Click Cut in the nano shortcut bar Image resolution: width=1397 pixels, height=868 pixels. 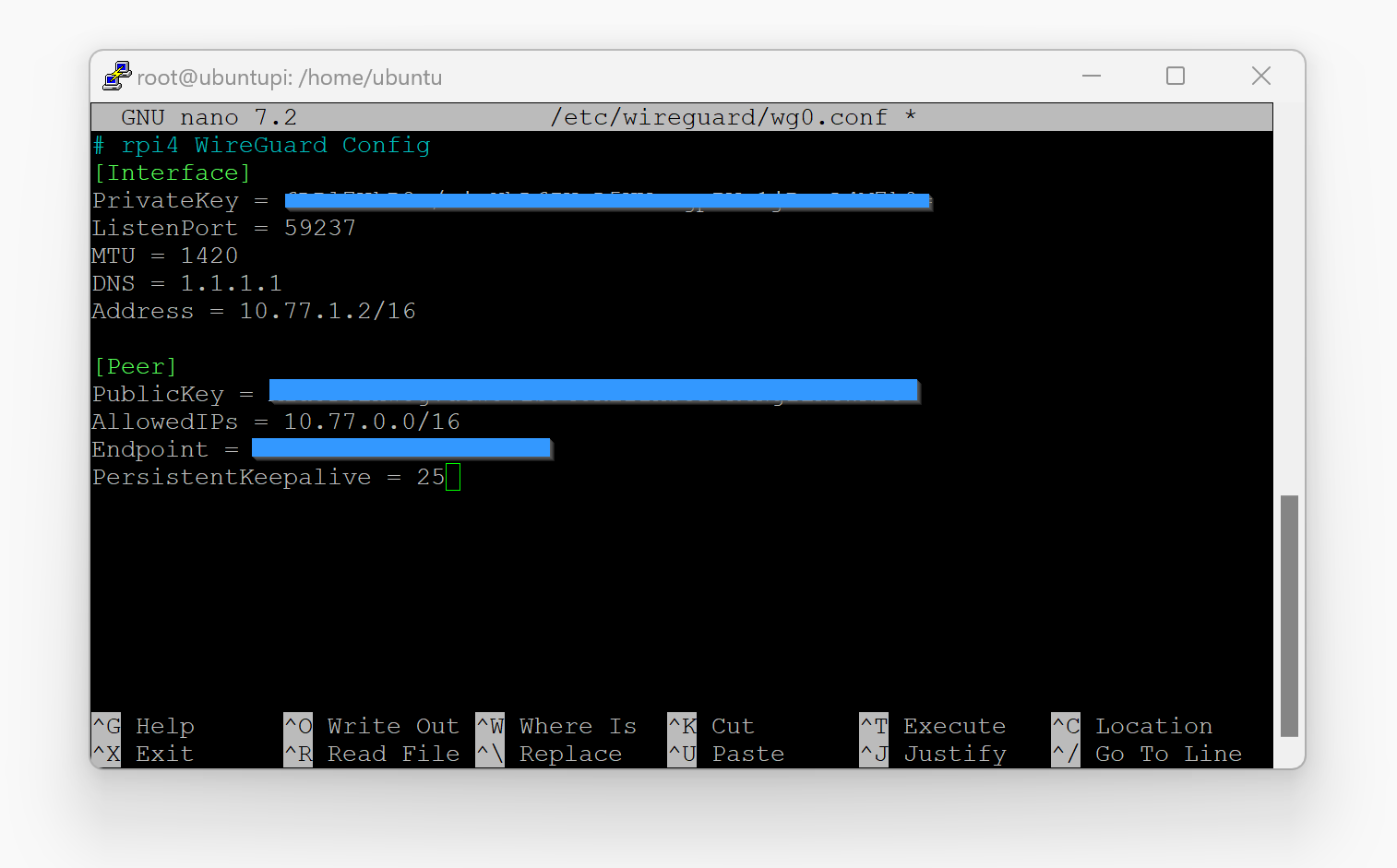tap(719, 726)
